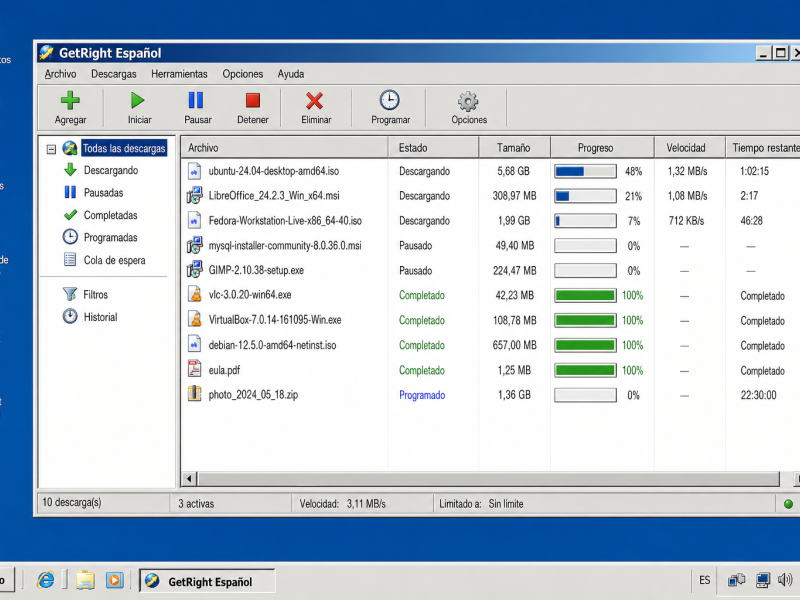Sort by the Progreso column header

[602, 147]
